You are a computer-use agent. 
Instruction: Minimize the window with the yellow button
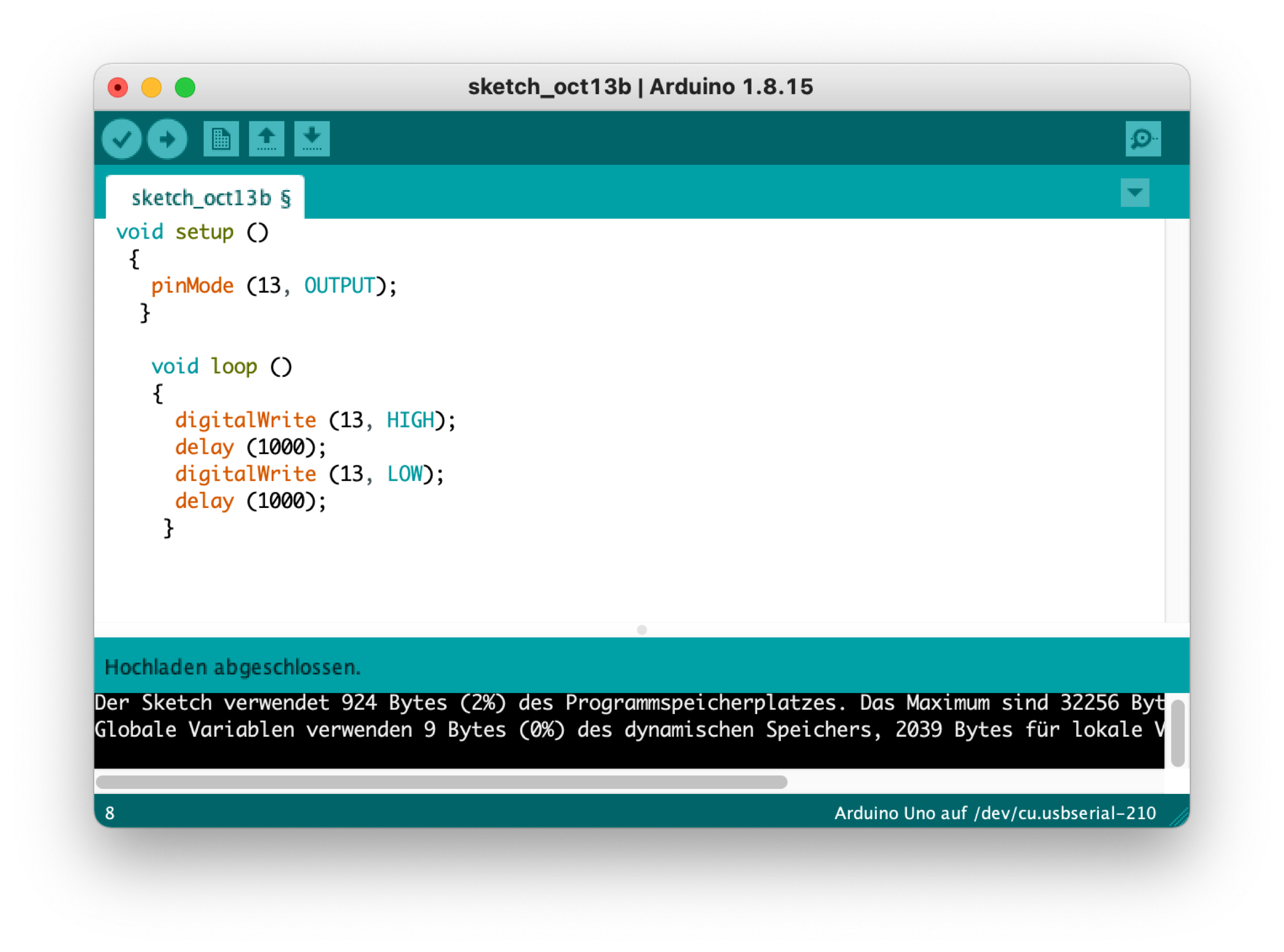[x=152, y=88]
